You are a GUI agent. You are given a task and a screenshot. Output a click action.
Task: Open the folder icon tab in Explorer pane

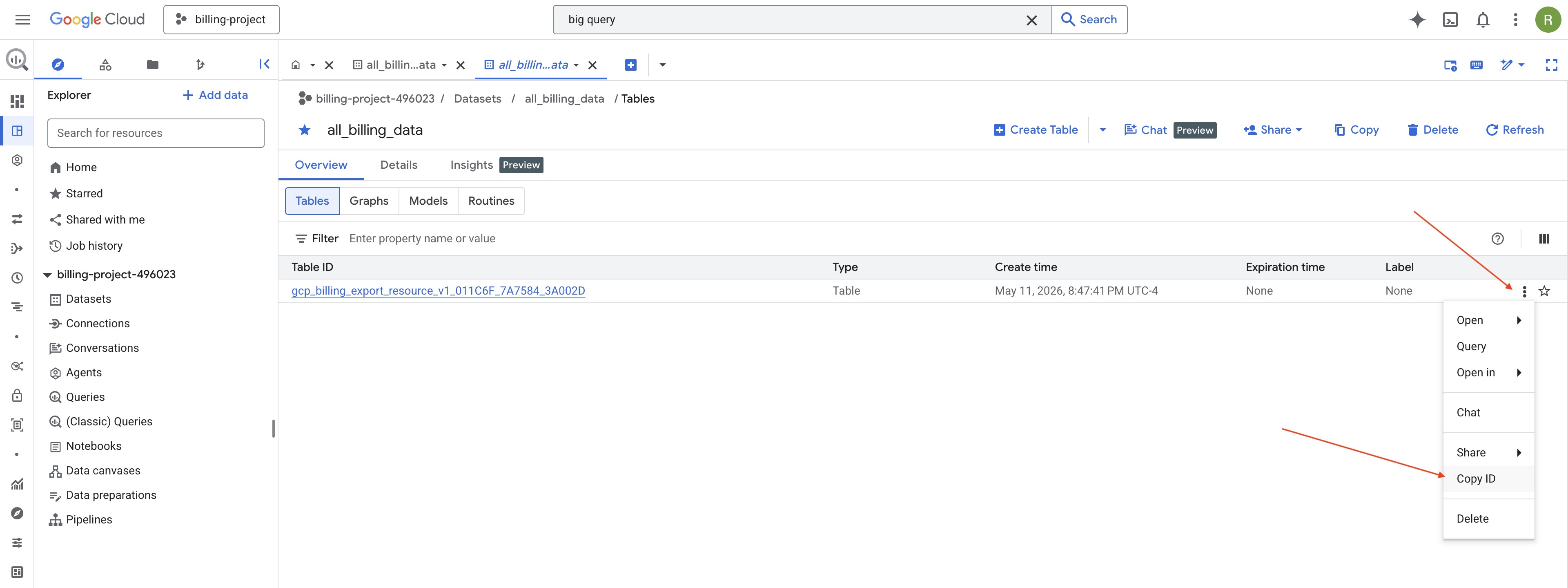[x=153, y=64]
